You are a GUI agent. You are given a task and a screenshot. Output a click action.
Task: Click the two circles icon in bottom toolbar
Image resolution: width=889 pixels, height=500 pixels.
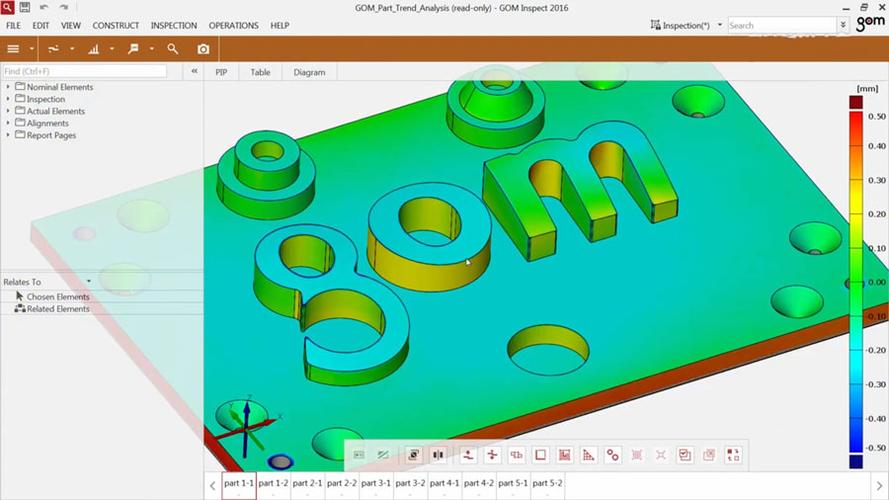point(613,455)
